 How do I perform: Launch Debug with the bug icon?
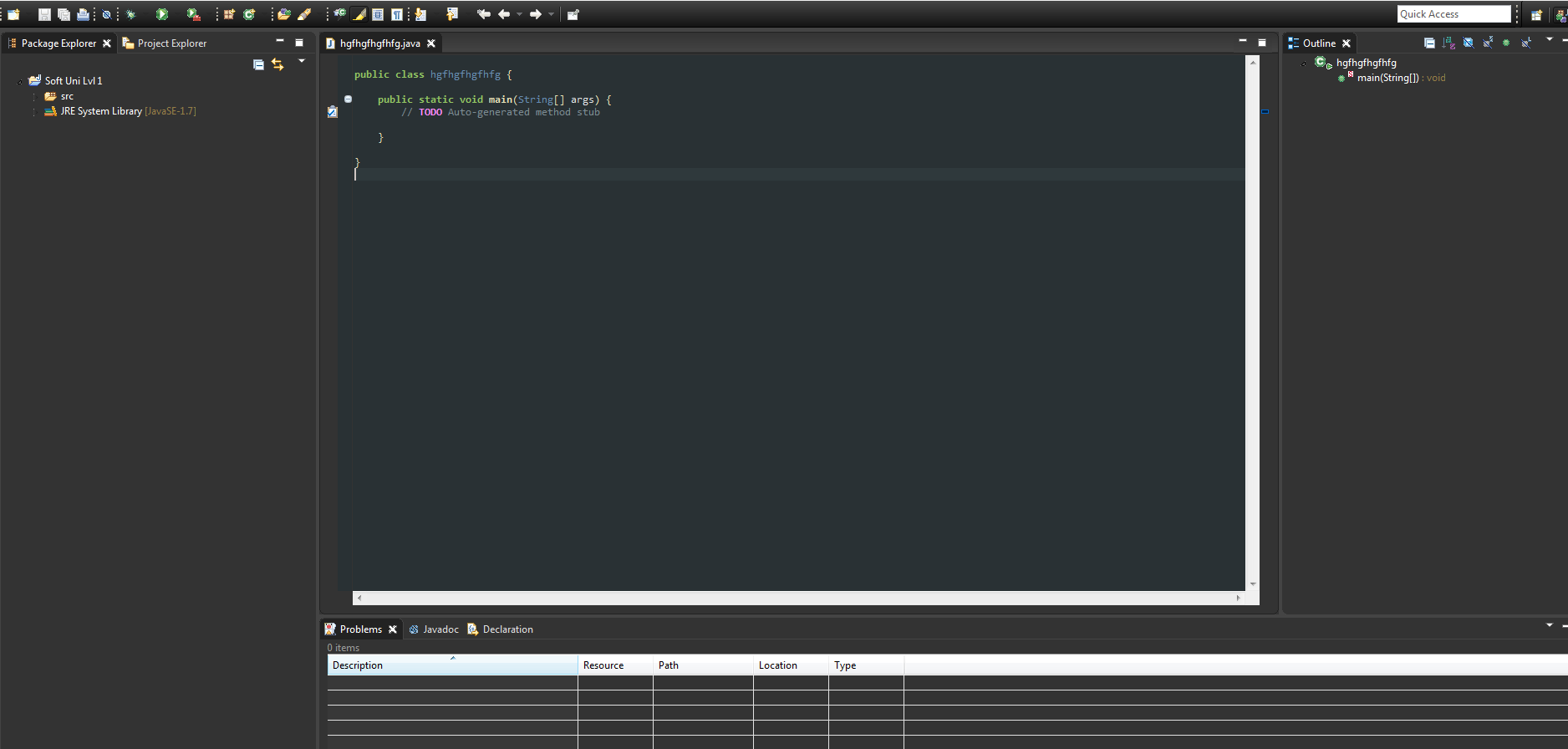(x=130, y=14)
